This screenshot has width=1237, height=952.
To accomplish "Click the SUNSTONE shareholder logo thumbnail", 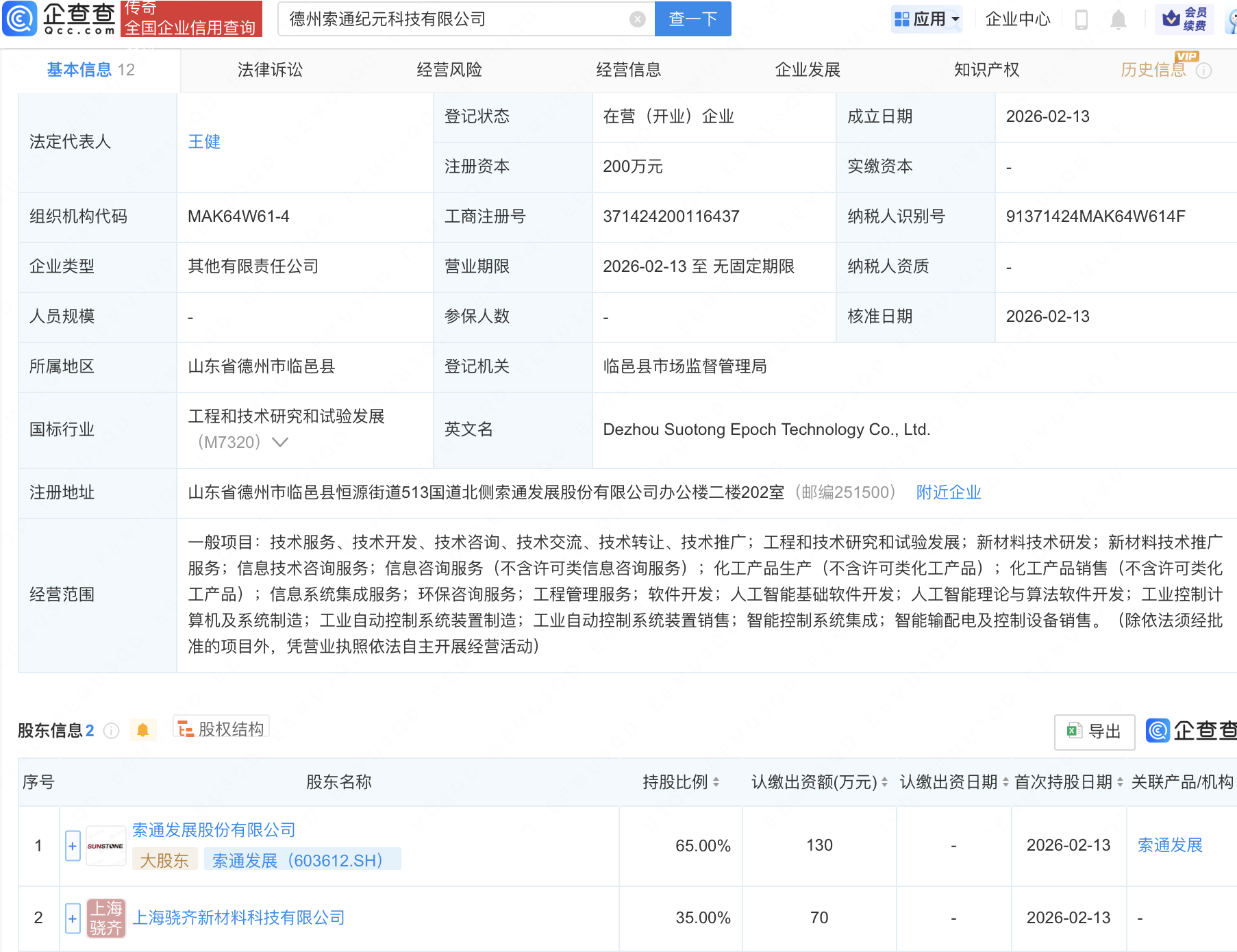I will tap(105, 846).
